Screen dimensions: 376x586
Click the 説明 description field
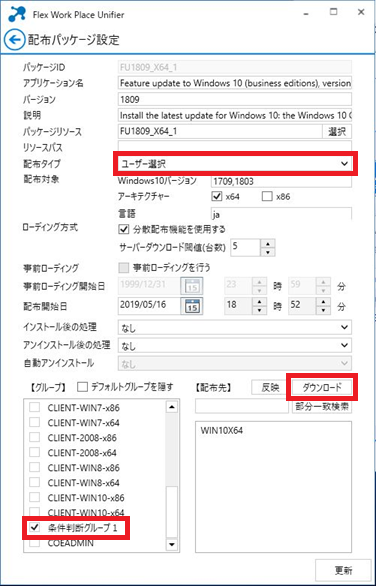(x=235, y=116)
